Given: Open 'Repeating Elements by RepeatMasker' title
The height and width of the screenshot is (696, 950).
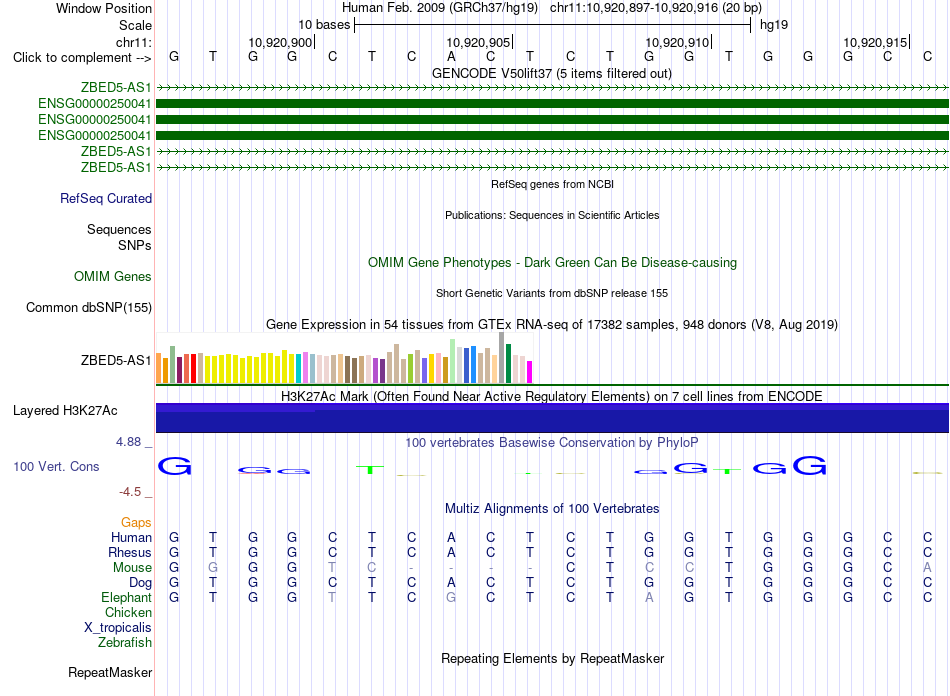Looking at the screenshot, I should point(552,659).
